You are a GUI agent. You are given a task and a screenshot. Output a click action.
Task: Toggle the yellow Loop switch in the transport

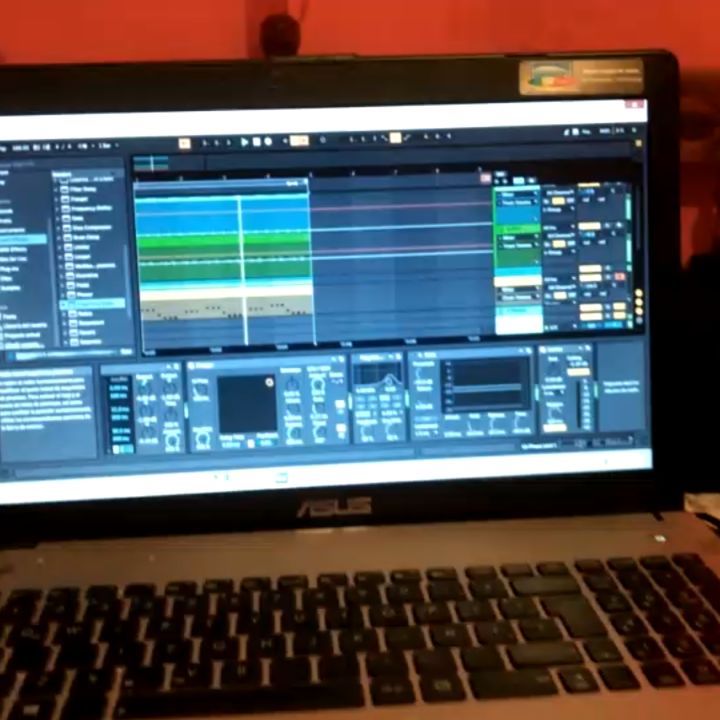tap(395, 137)
